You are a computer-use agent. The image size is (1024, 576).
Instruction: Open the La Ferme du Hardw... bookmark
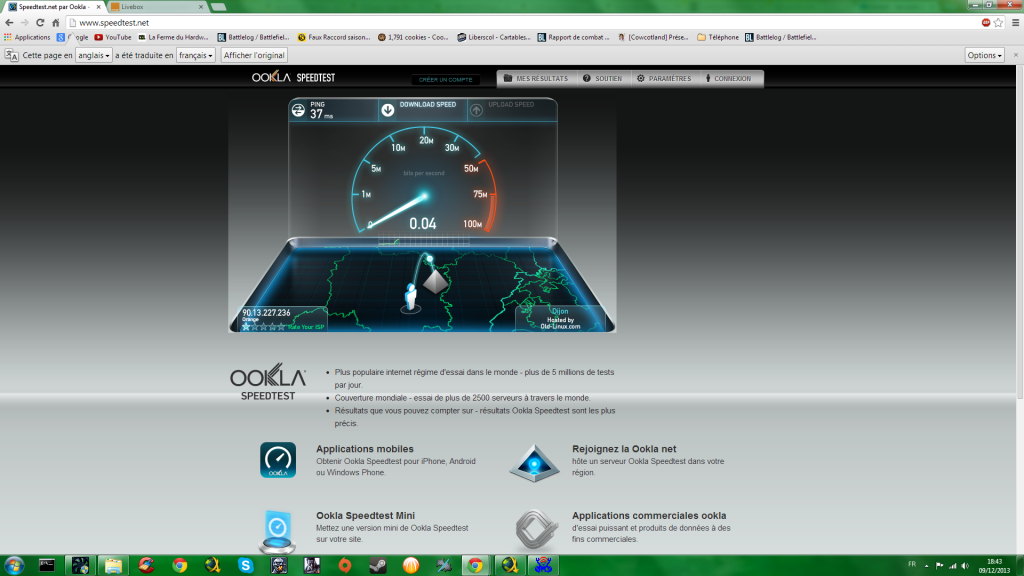pos(173,37)
